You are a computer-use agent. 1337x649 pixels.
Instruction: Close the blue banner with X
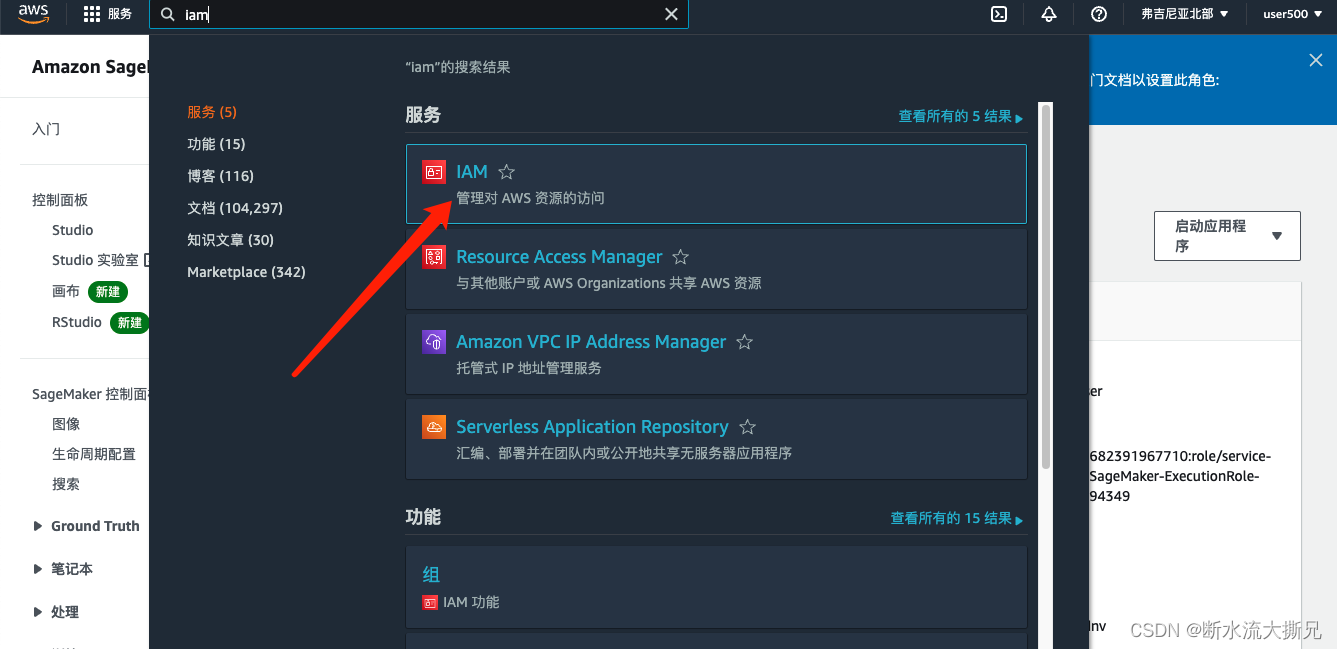pos(1316,60)
